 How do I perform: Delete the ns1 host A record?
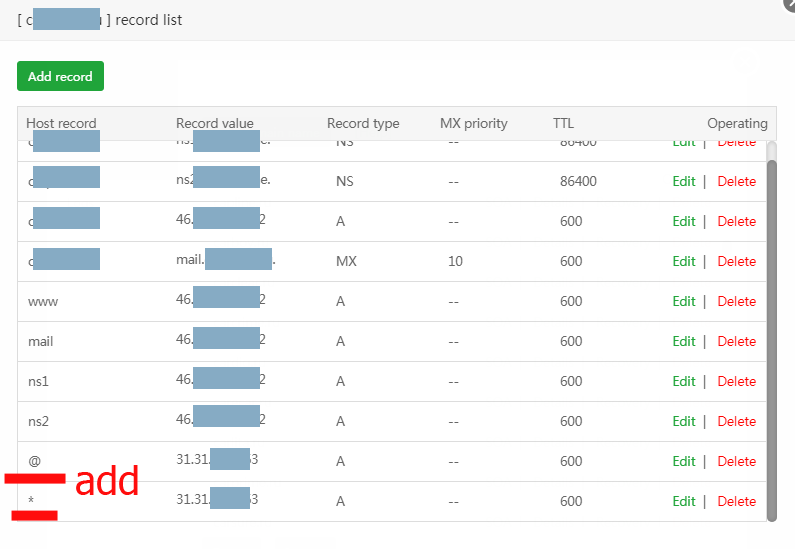click(x=736, y=381)
